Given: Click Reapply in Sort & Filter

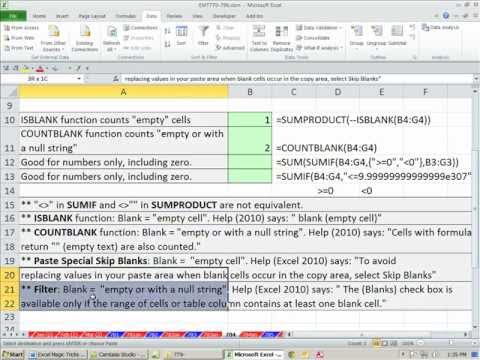Looking at the screenshot, I should tap(228, 38).
